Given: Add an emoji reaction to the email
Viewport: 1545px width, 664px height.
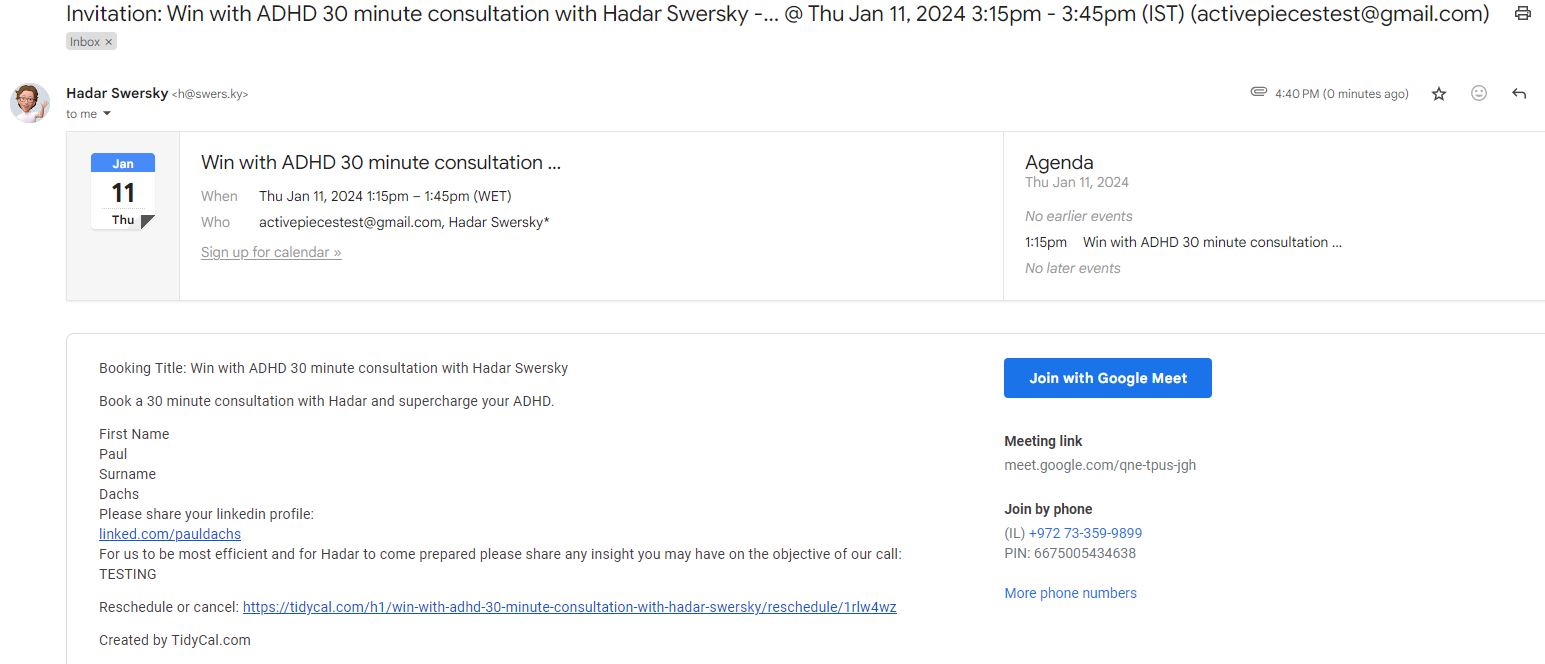Looking at the screenshot, I should coord(1479,93).
